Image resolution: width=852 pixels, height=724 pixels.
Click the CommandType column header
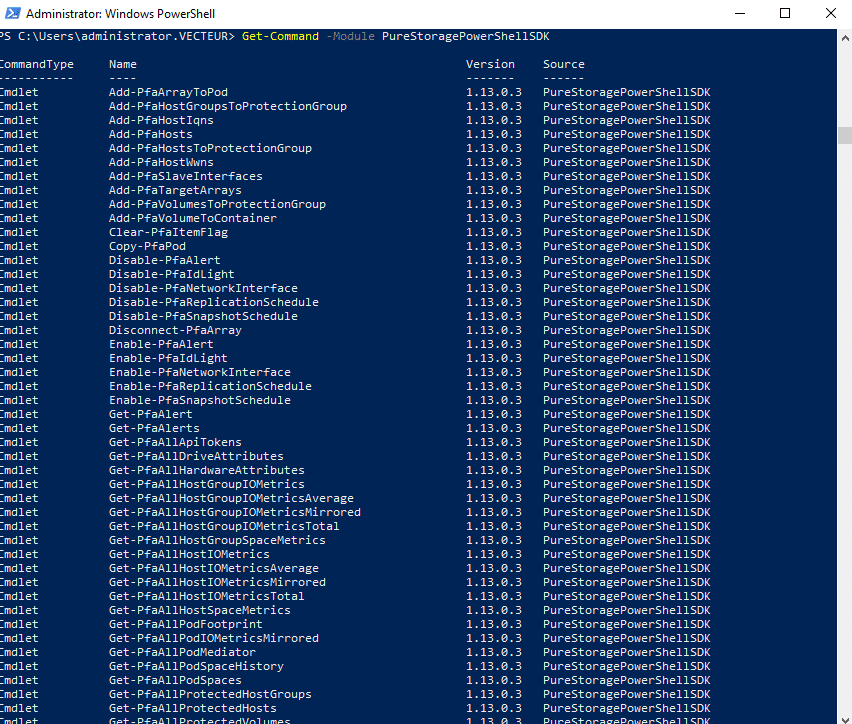click(x=37, y=63)
